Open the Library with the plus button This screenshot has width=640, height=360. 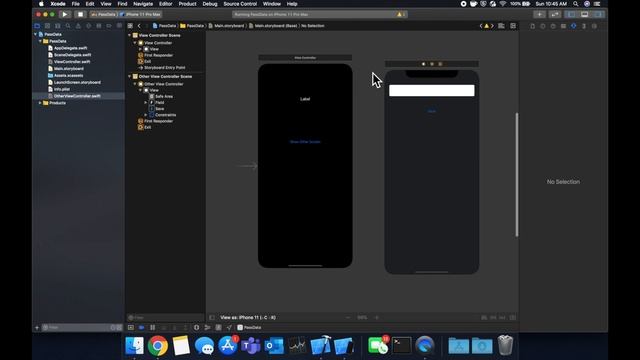pos(539,14)
